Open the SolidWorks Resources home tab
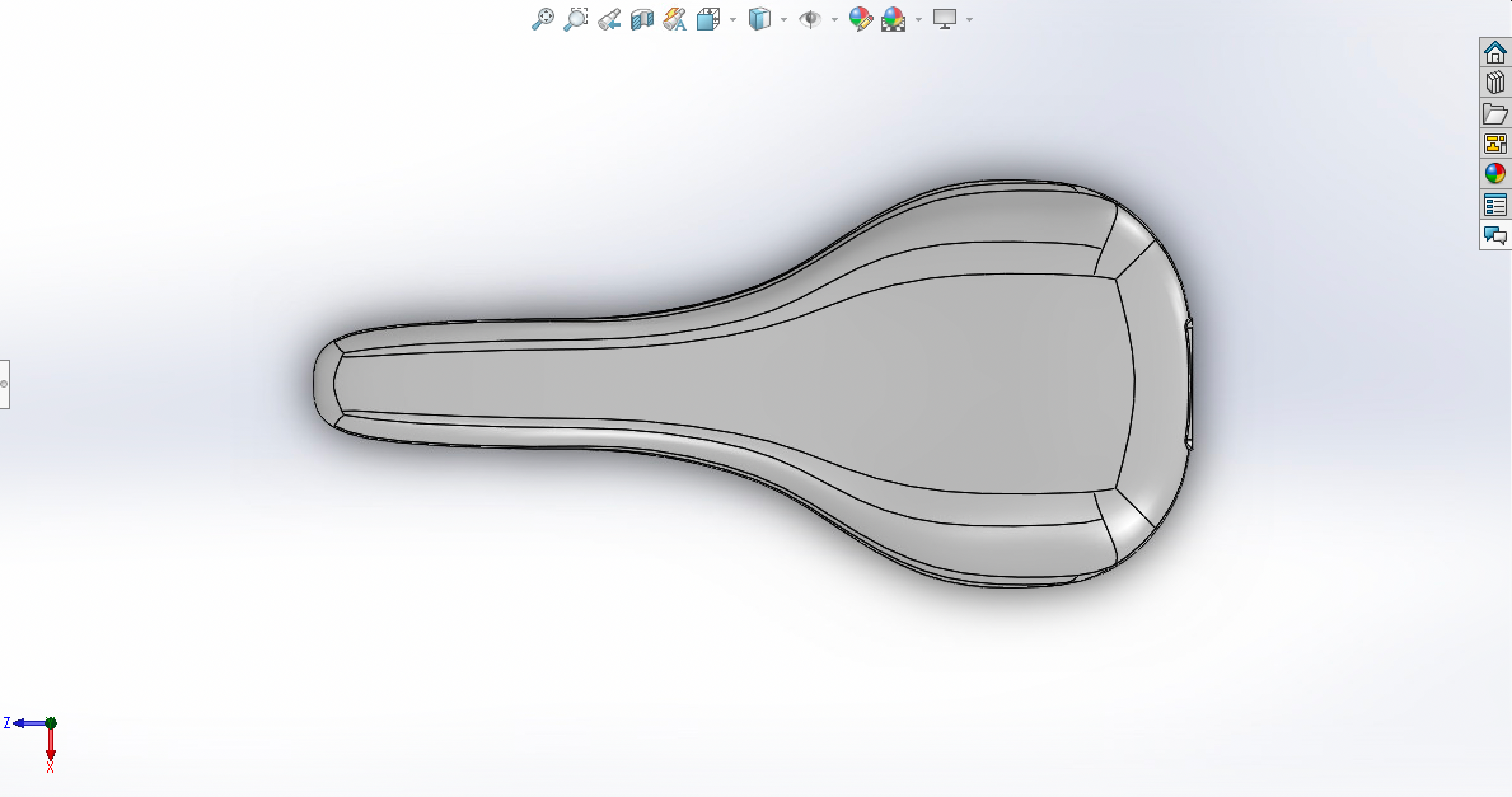Image resolution: width=1512 pixels, height=797 pixels. [1495, 52]
